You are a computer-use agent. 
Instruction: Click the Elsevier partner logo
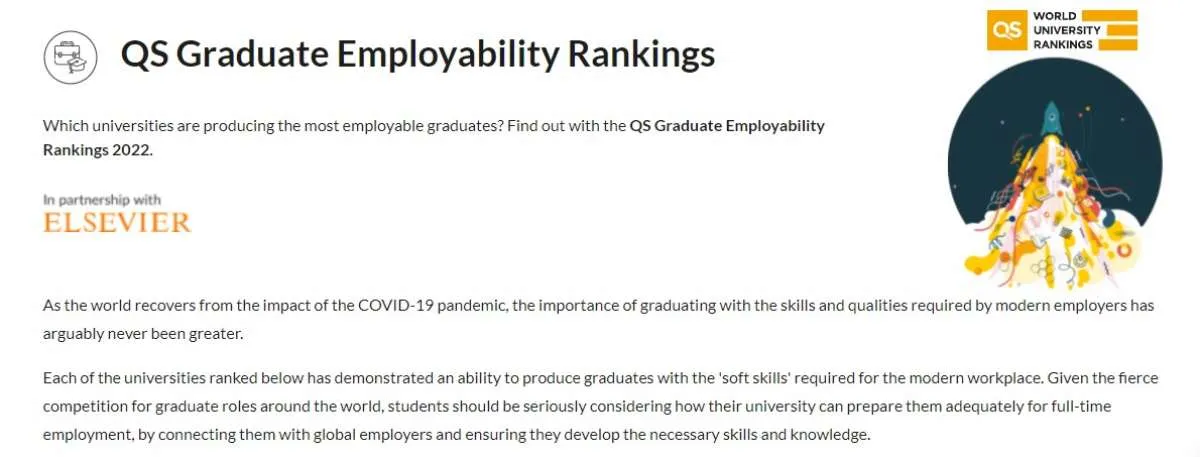pyautogui.click(x=117, y=222)
